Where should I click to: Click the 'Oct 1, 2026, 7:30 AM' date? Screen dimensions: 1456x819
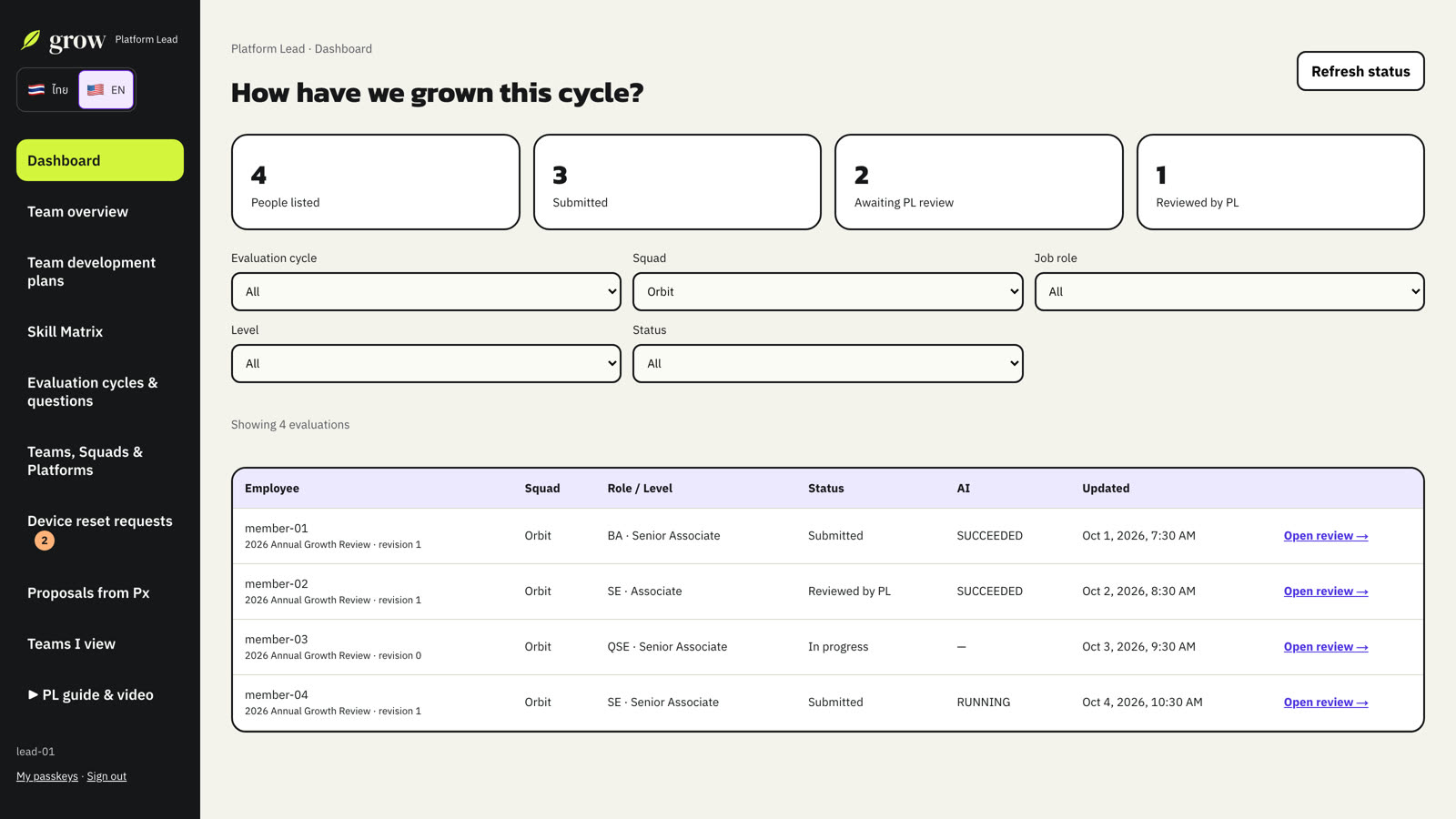(x=1138, y=536)
